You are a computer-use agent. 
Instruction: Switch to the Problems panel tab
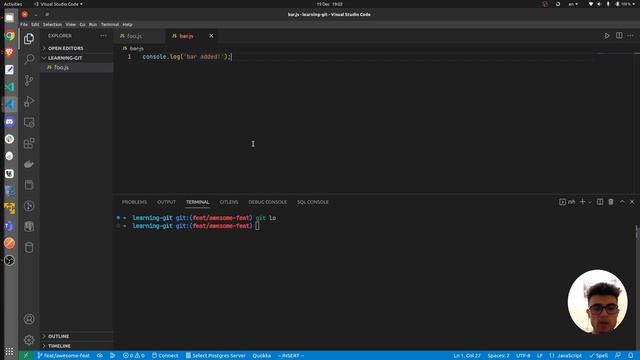[134, 202]
